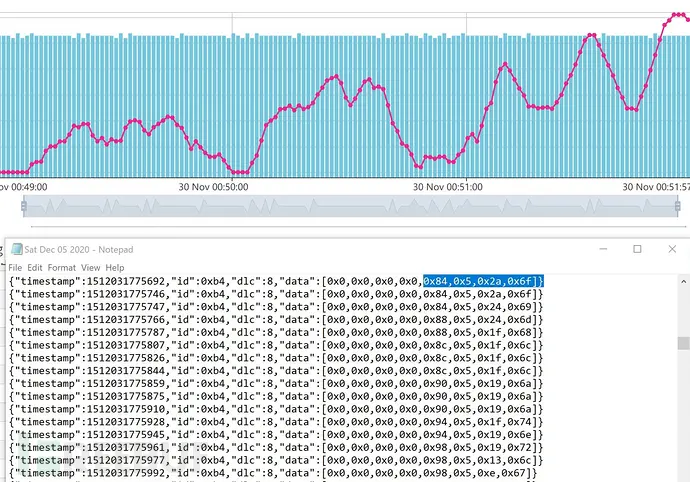Click the chart axis label 30 Nov 00:51:00
Viewport: 690px width, 482px height.
(x=448, y=187)
